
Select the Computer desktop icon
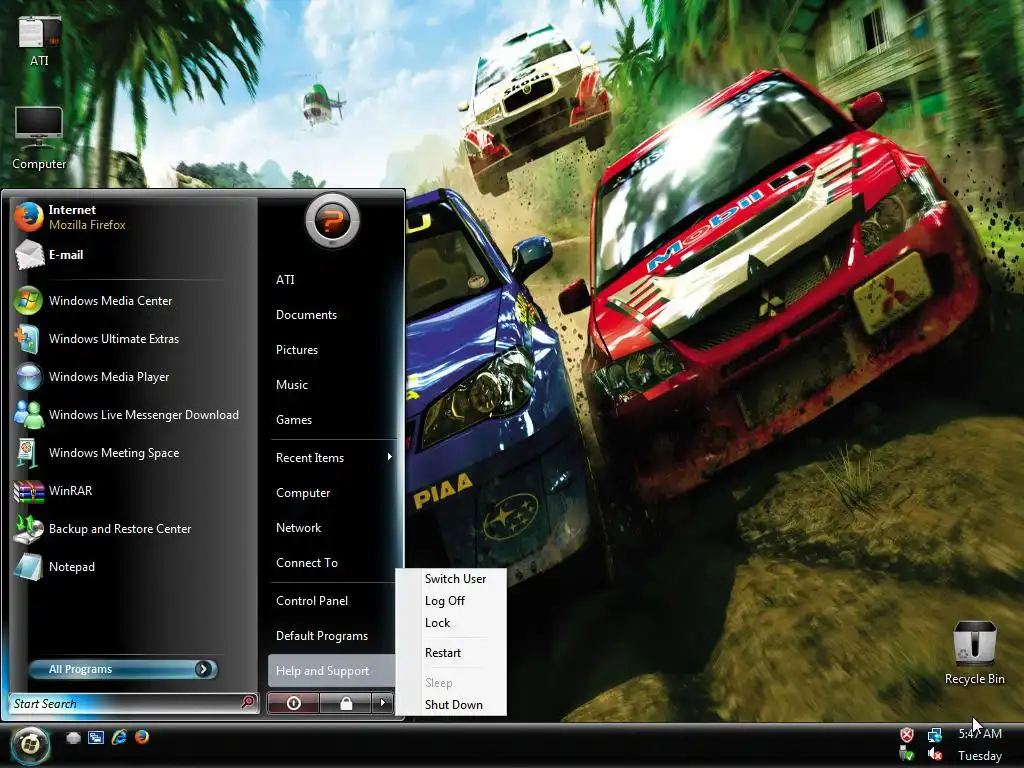pos(39,138)
